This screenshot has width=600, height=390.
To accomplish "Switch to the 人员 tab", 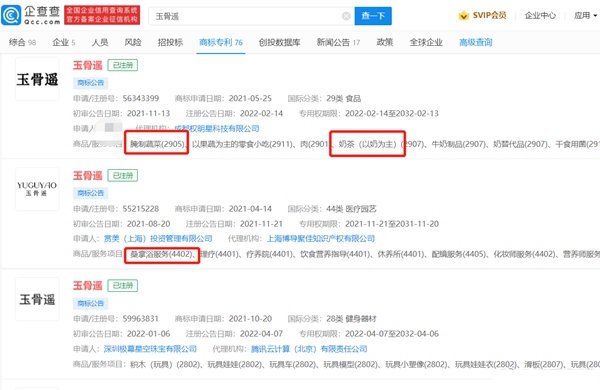I will 99,42.
